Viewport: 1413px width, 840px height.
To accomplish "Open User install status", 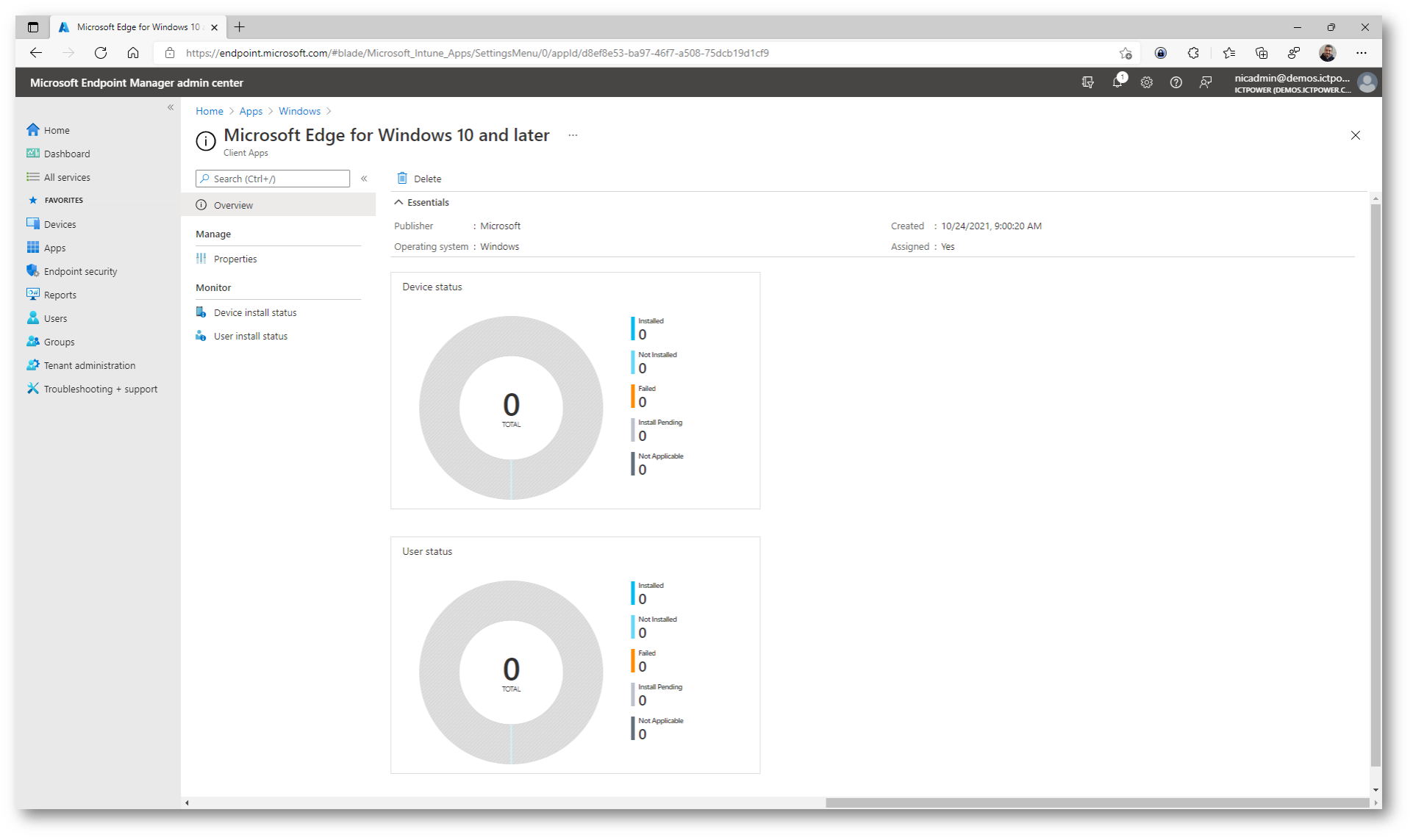I will (250, 336).
